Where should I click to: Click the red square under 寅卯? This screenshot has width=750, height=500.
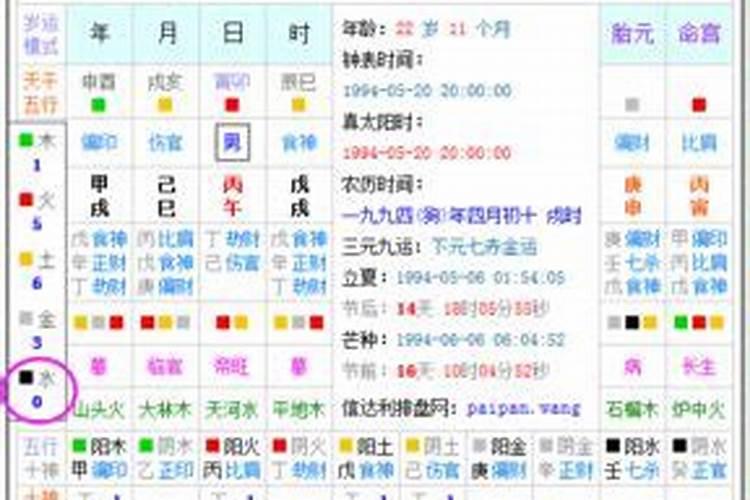(232, 105)
